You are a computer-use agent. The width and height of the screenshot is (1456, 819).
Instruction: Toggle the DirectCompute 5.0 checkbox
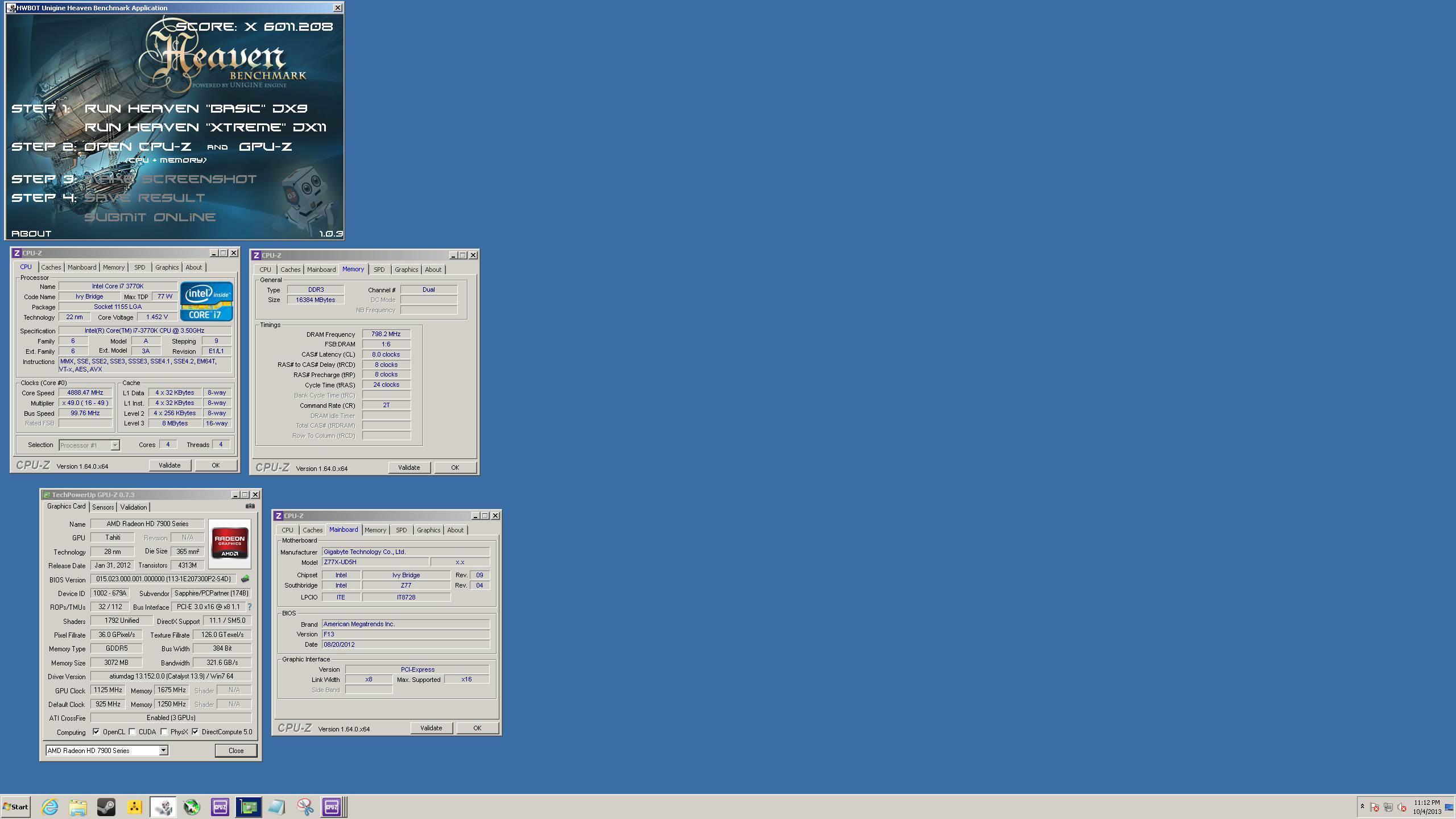(195, 732)
